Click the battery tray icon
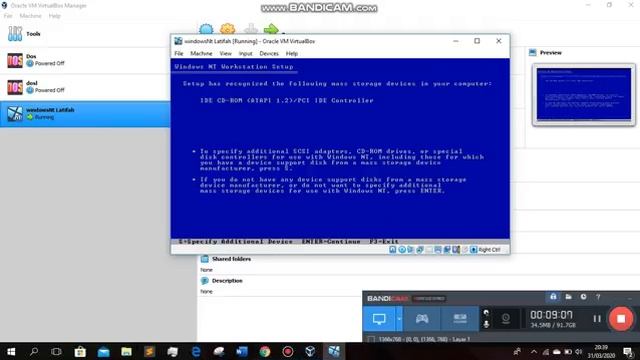640x360 pixels. (x=568, y=351)
